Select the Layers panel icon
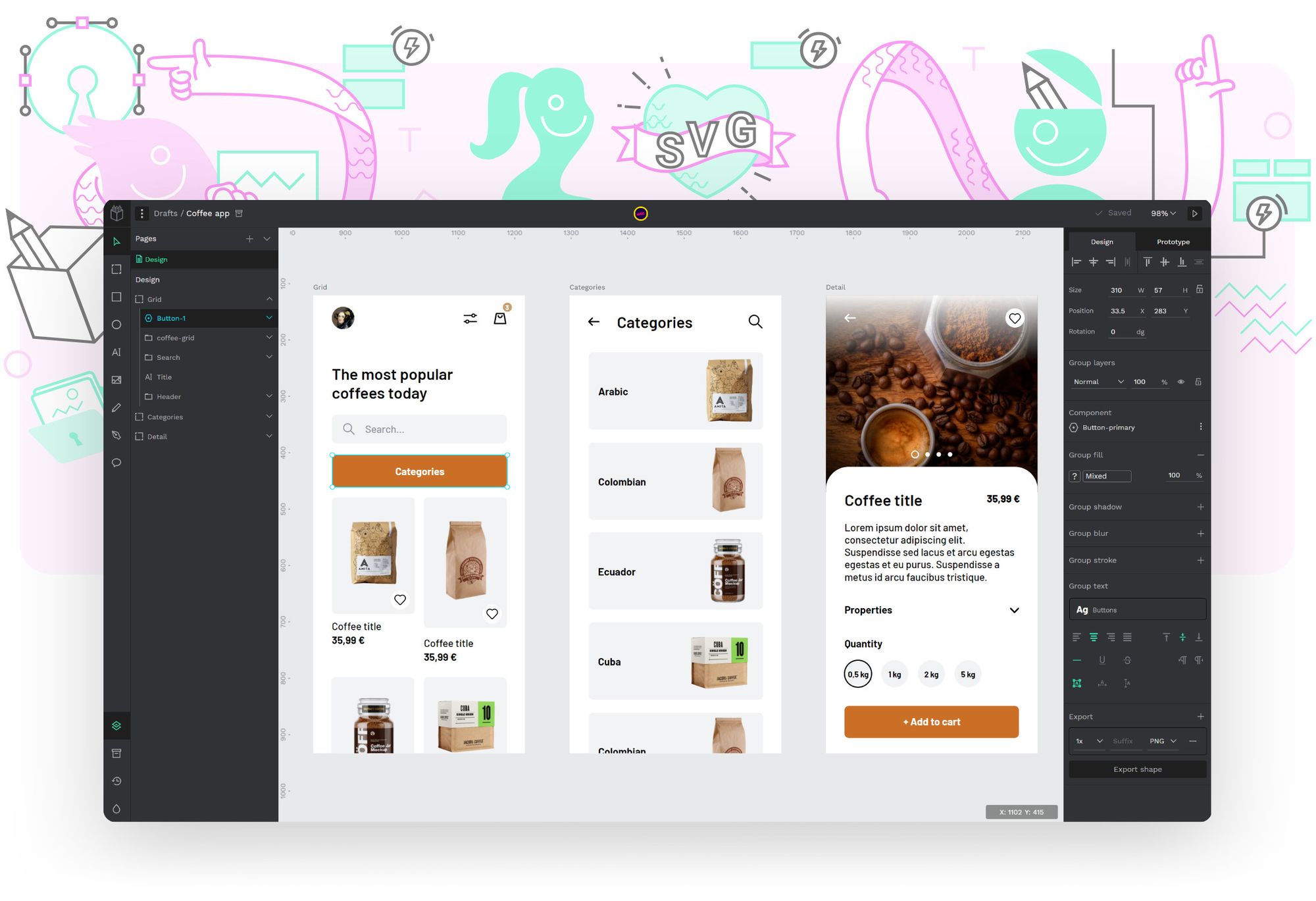1316x901 pixels. [x=118, y=725]
